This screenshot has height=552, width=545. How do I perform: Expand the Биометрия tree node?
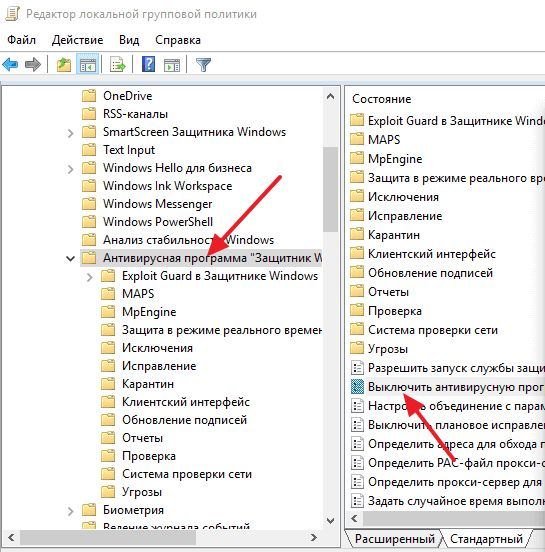pyautogui.click(x=70, y=511)
